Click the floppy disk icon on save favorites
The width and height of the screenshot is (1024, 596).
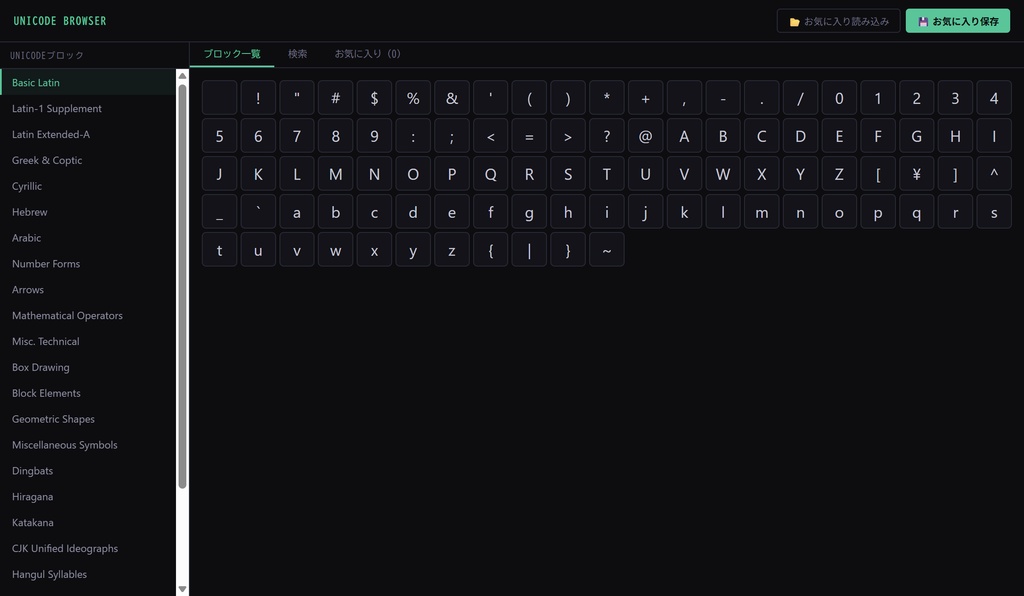click(923, 22)
